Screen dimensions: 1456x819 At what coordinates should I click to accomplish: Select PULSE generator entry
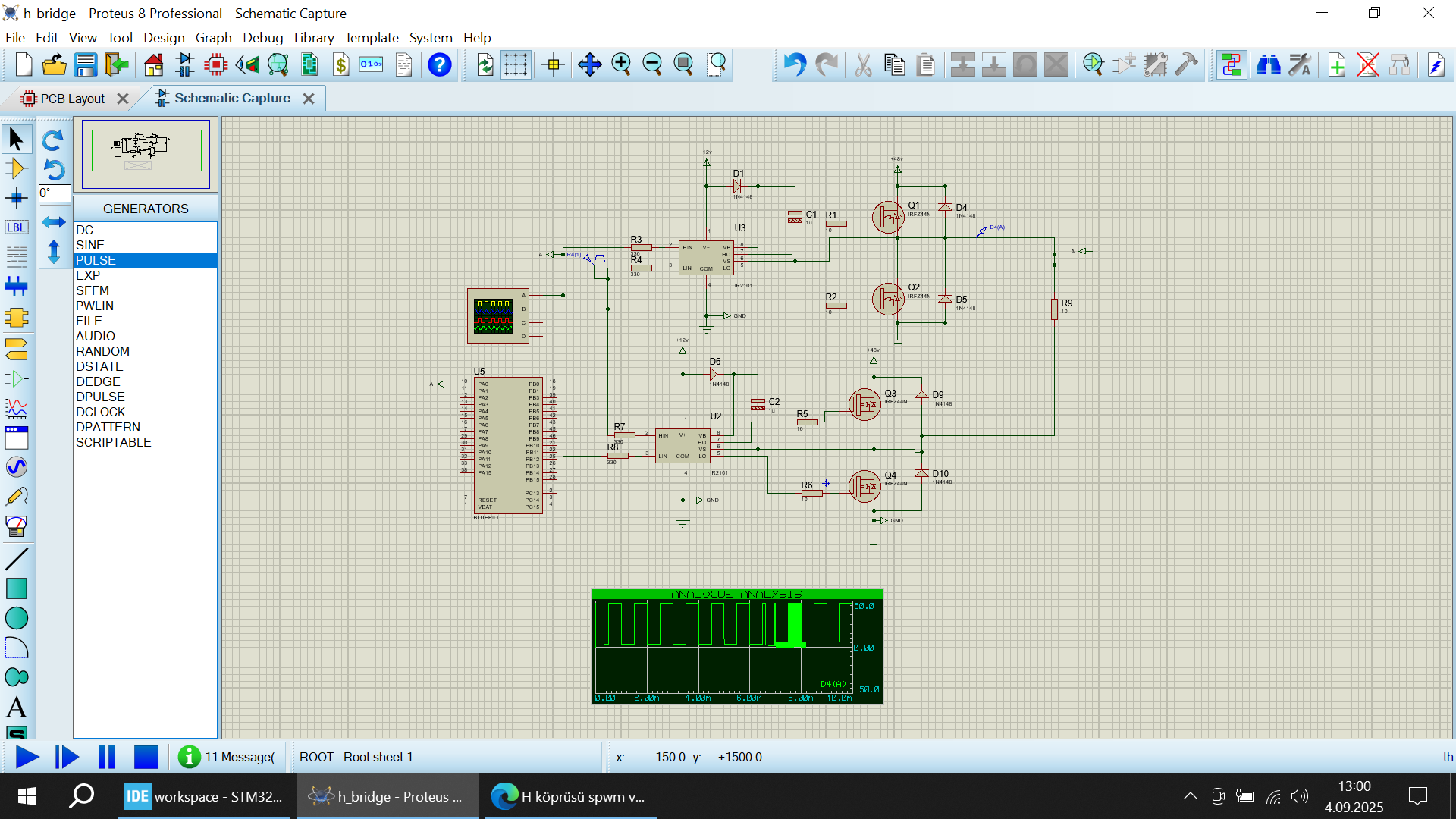pyautogui.click(x=146, y=260)
